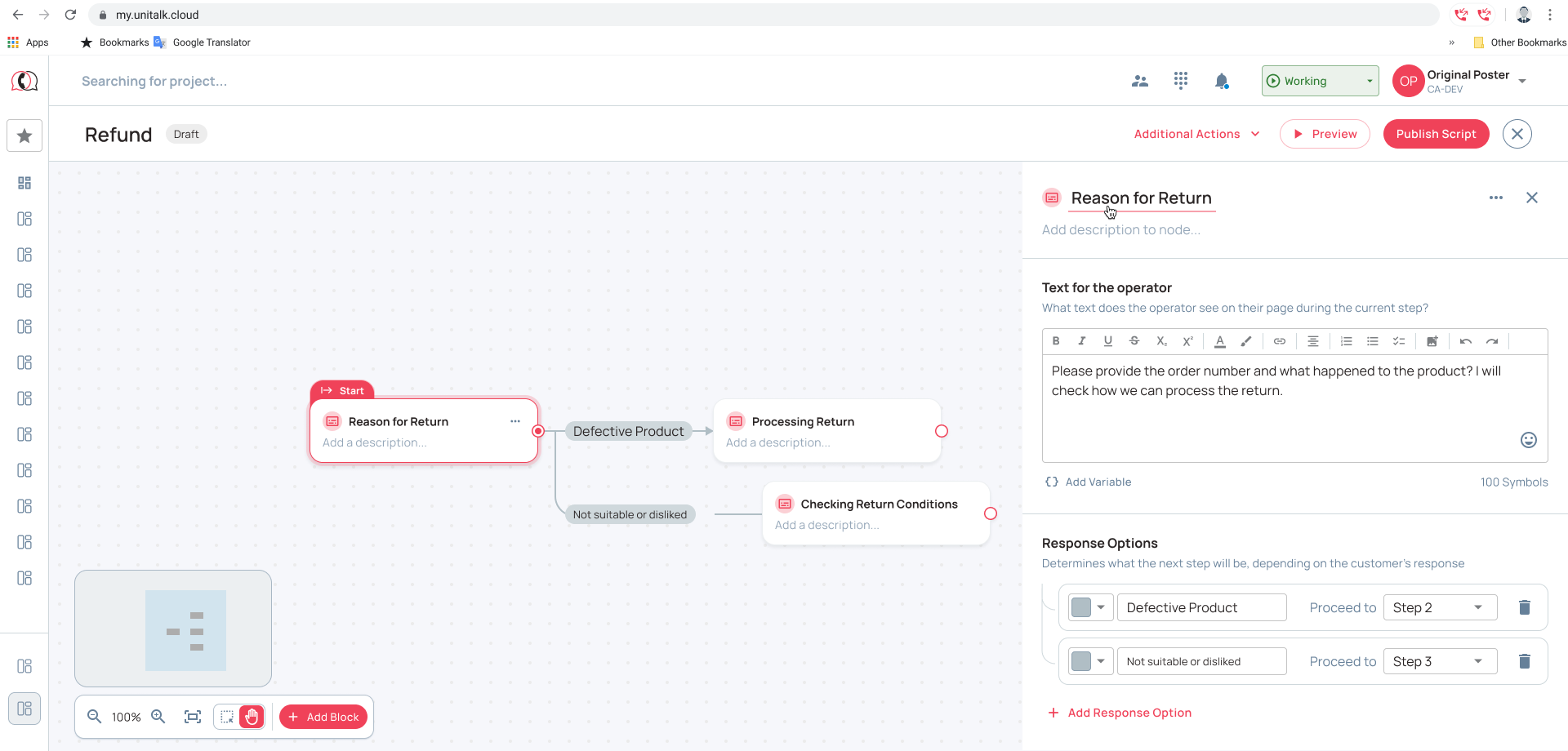Open more options on Reason for Return panel
Viewport: 1568px width, 751px height.
point(1496,198)
